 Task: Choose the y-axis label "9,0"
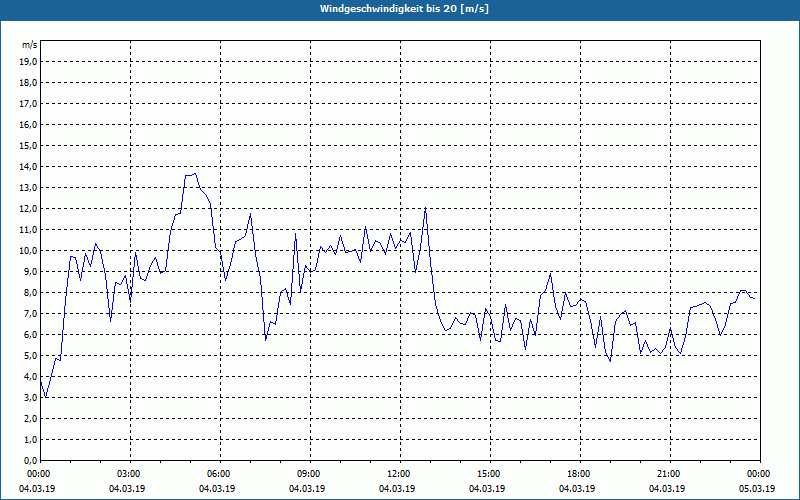[30, 271]
